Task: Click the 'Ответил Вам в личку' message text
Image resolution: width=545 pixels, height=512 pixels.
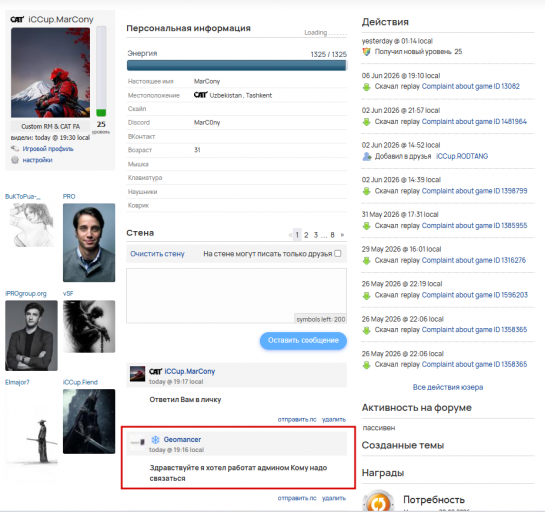Action: [x=185, y=400]
